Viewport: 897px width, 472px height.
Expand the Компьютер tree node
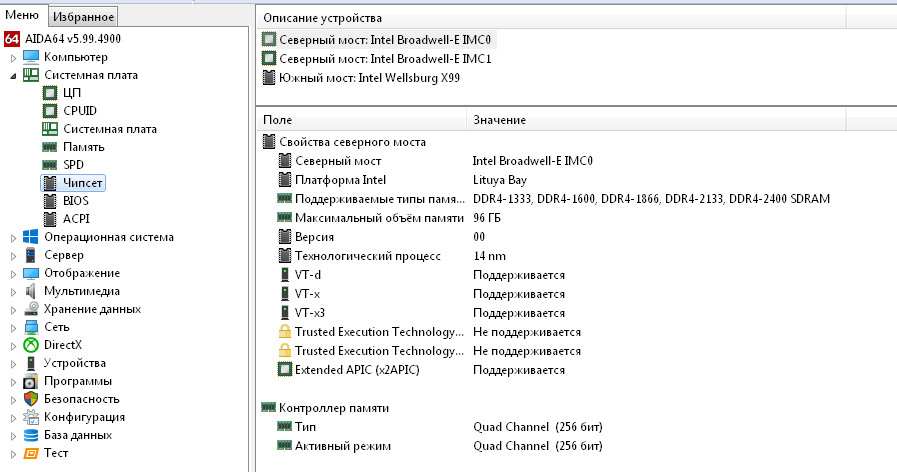click(x=13, y=57)
